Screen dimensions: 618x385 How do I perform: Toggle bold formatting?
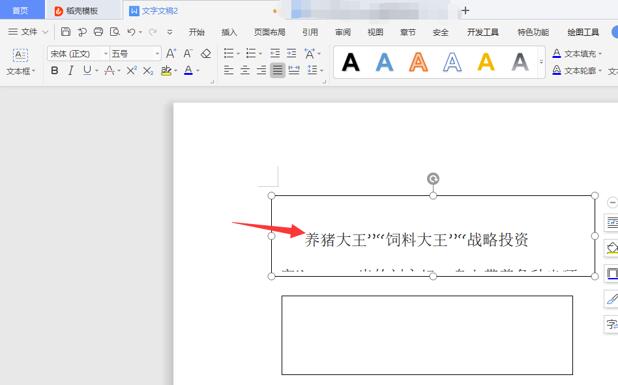(x=54, y=71)
